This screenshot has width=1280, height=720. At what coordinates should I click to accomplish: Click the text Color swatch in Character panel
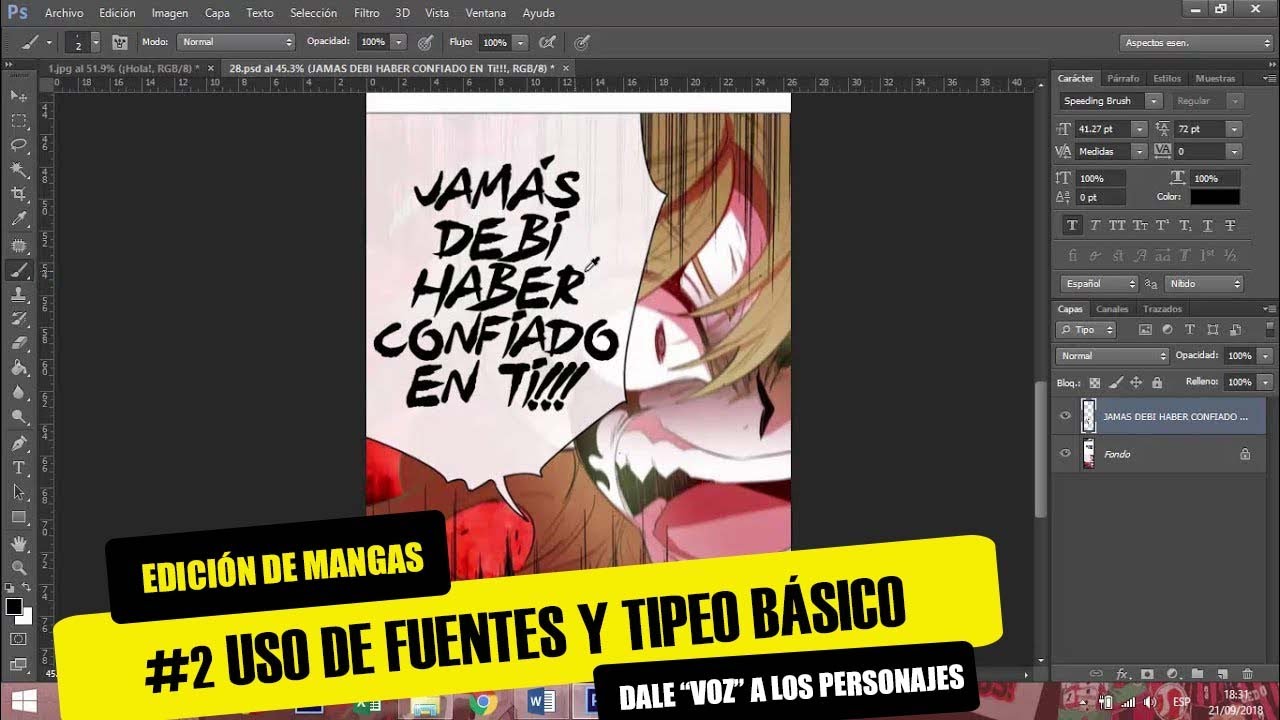click(x=1215, y=198)
